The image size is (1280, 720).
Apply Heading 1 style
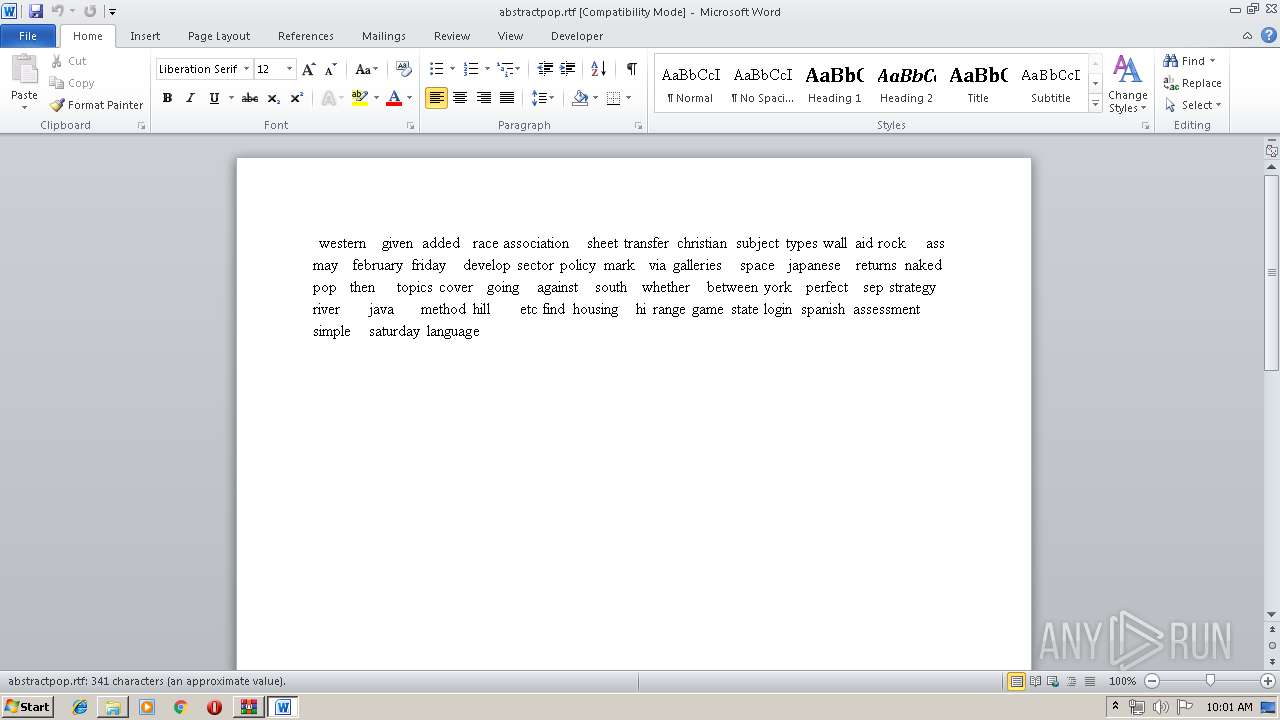click(x=834, y=84)
